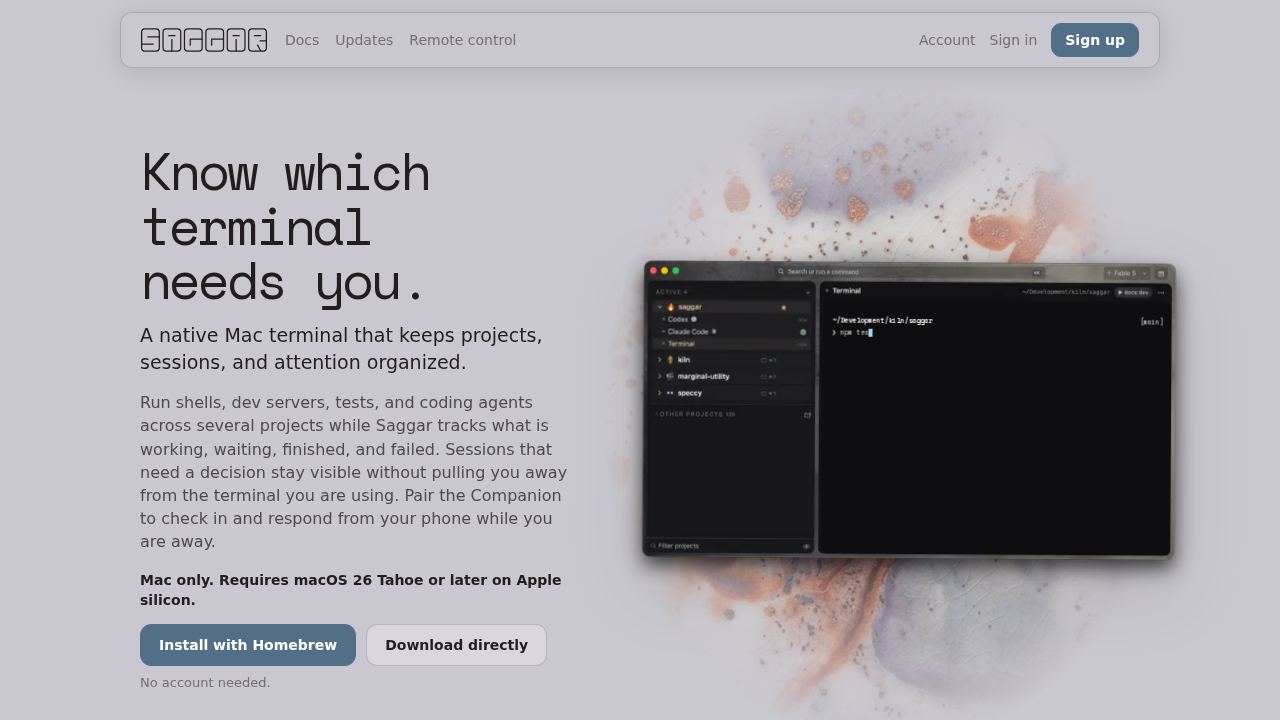Click the ~/Development/kiln/saggar path in header
The height and width of the screenshot is (720, 1280).
pos(1066,292)
